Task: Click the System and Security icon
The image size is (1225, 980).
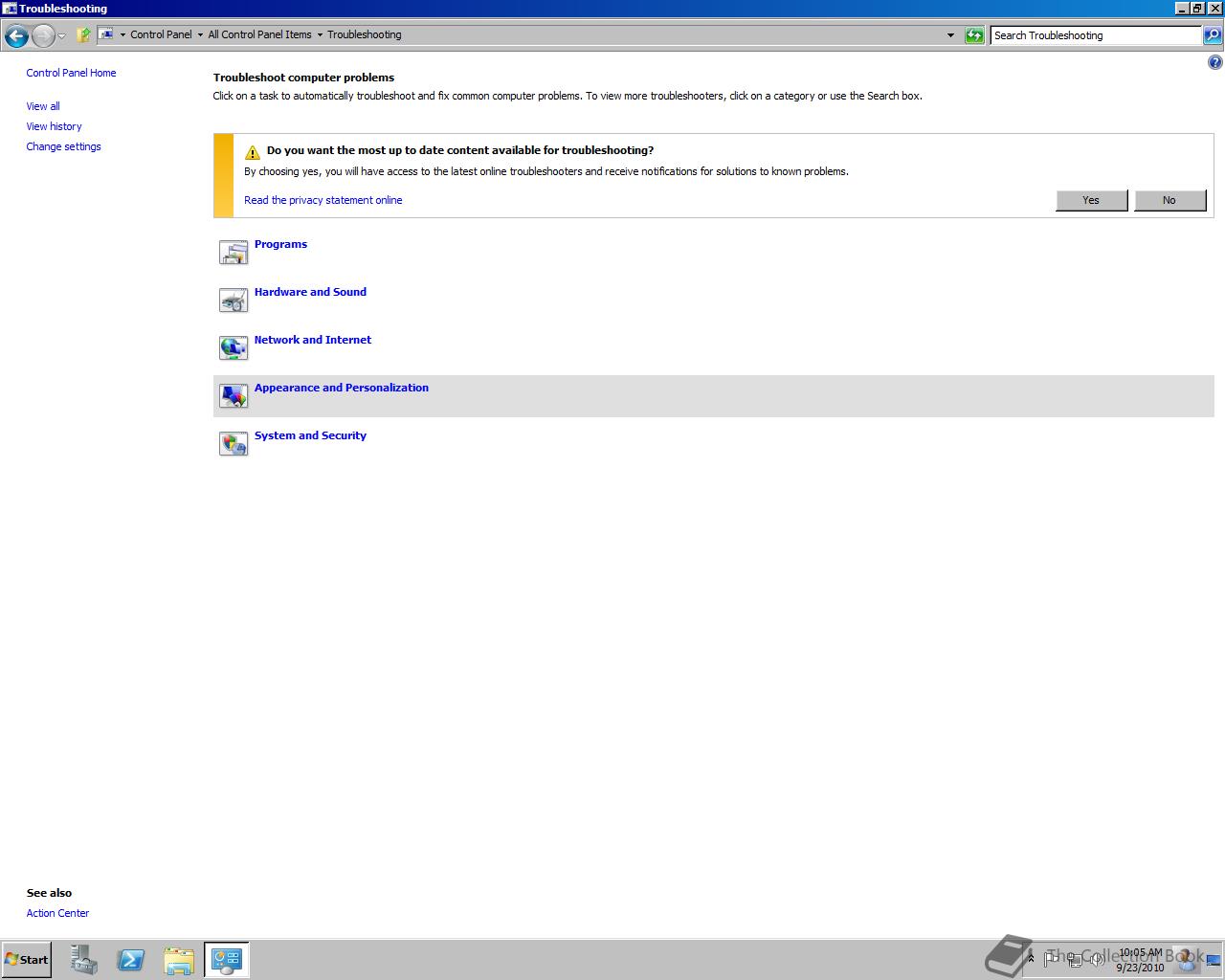Action: tap(234, 444)
